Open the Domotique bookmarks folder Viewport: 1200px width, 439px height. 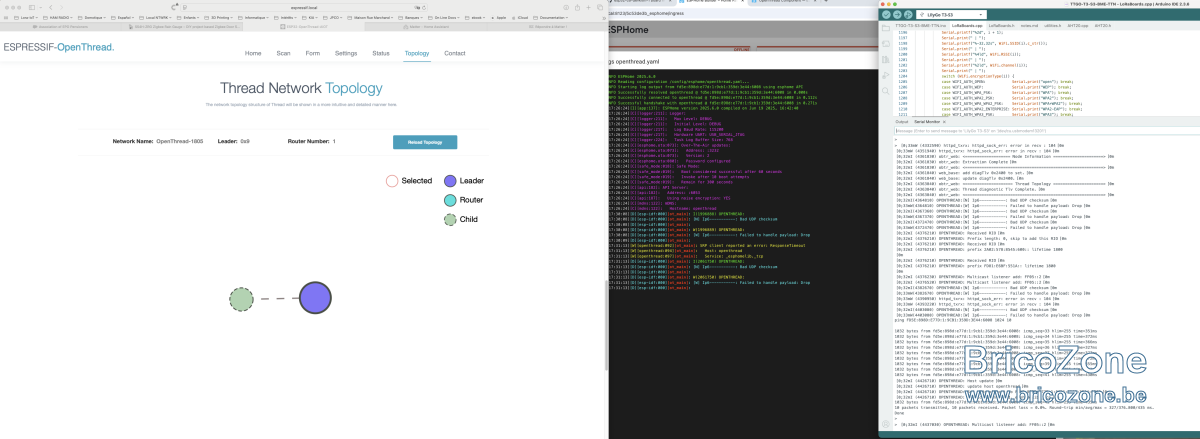pos(92,17)
